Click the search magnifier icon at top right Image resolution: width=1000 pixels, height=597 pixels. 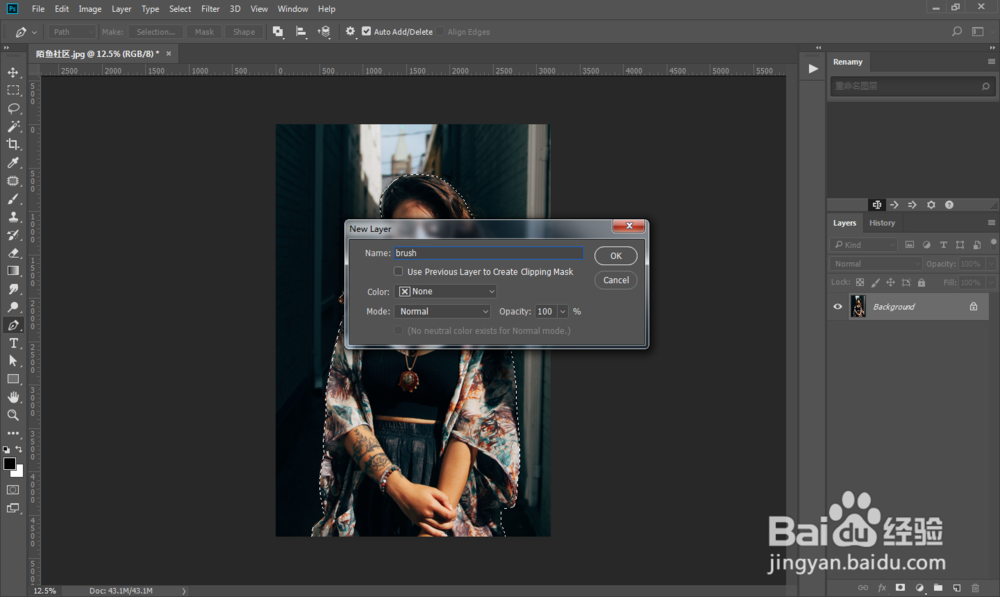point(957,31)
